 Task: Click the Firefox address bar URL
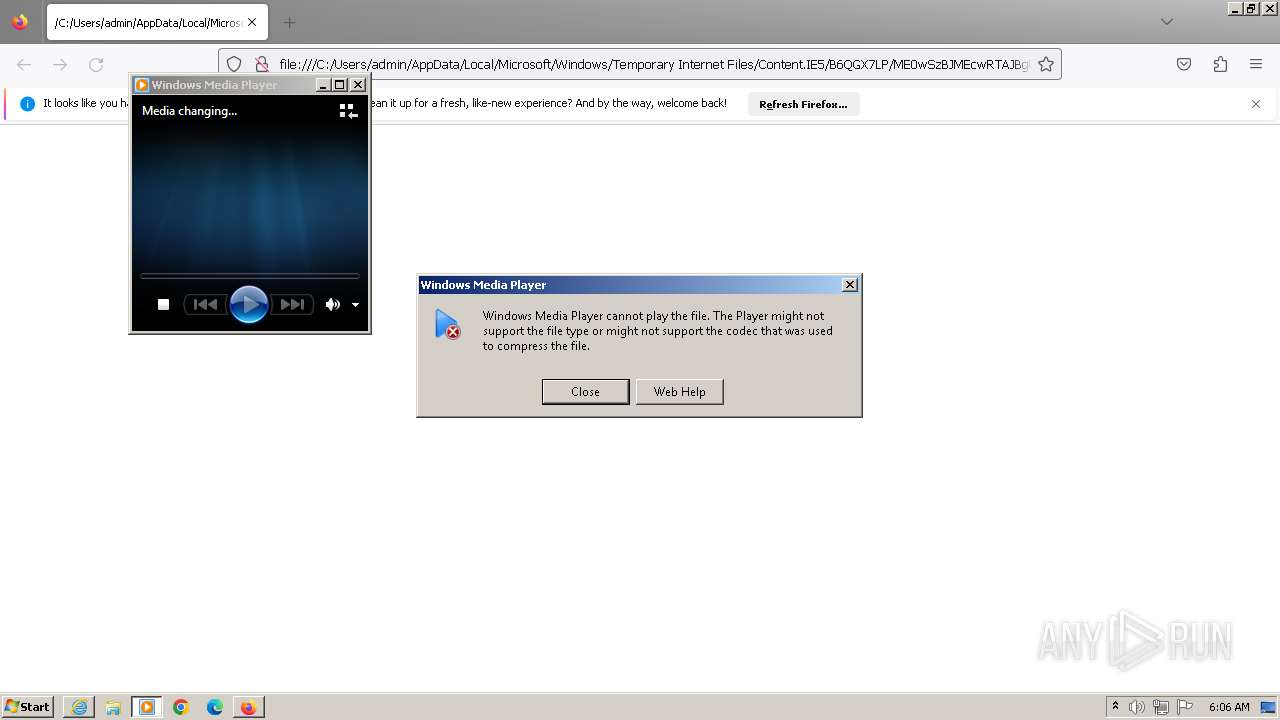(654, 64)
